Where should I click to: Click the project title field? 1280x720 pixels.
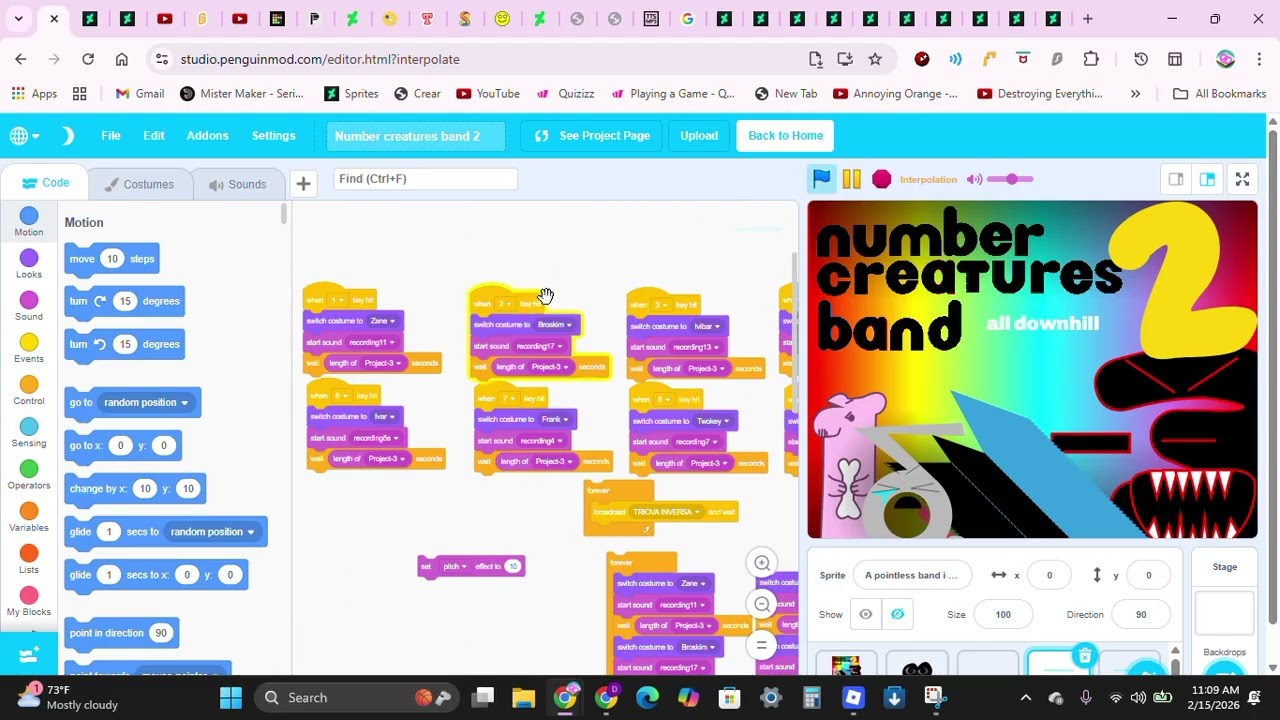tap(415, 136)
